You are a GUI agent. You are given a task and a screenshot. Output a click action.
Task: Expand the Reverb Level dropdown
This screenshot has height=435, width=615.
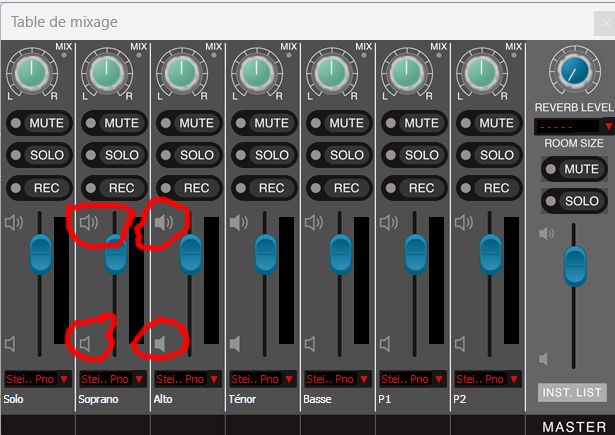coord(607,126)
